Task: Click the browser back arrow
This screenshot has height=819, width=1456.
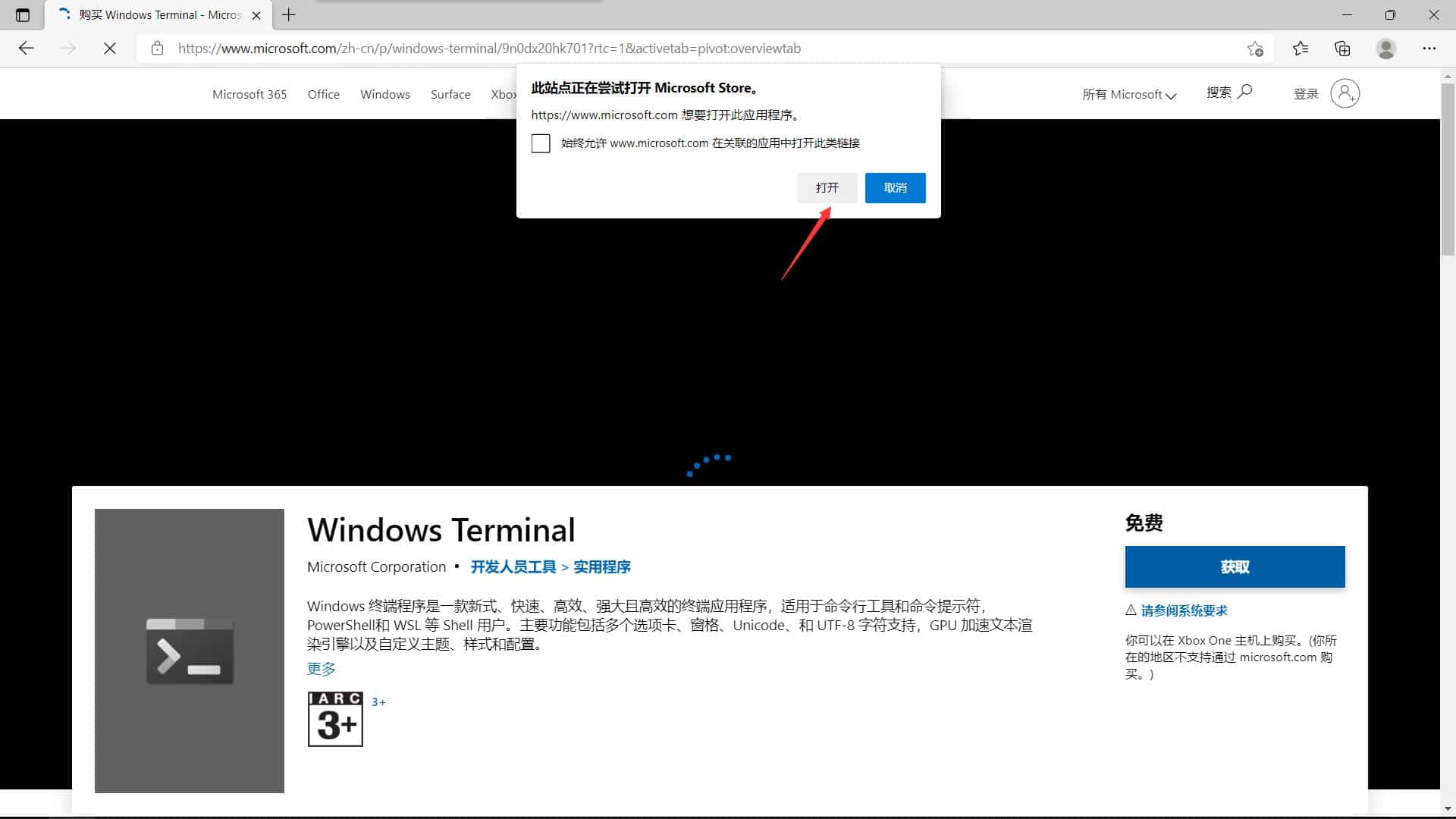Action: pyautogui.click(x=27, y=49)
